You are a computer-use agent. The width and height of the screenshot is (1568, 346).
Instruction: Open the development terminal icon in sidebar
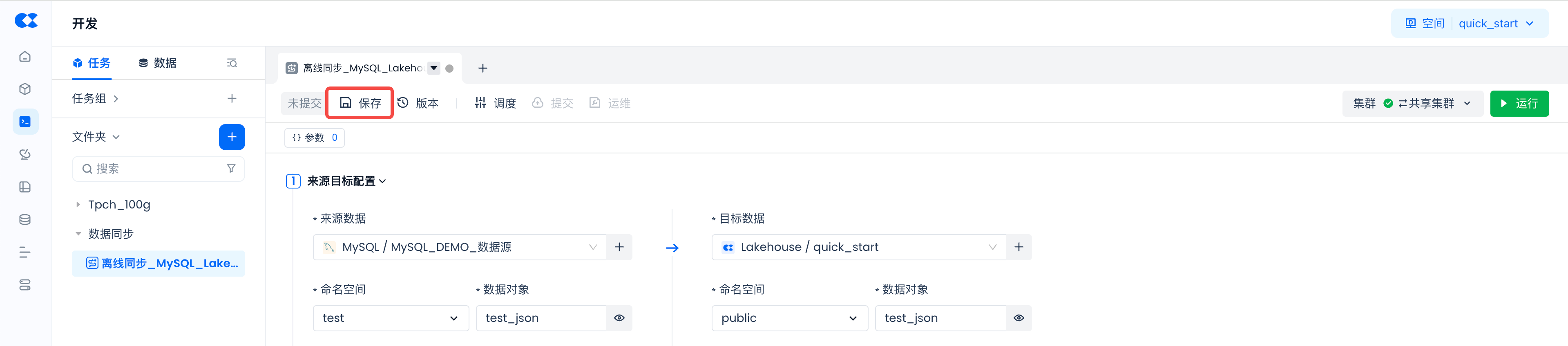coord(25,122)
